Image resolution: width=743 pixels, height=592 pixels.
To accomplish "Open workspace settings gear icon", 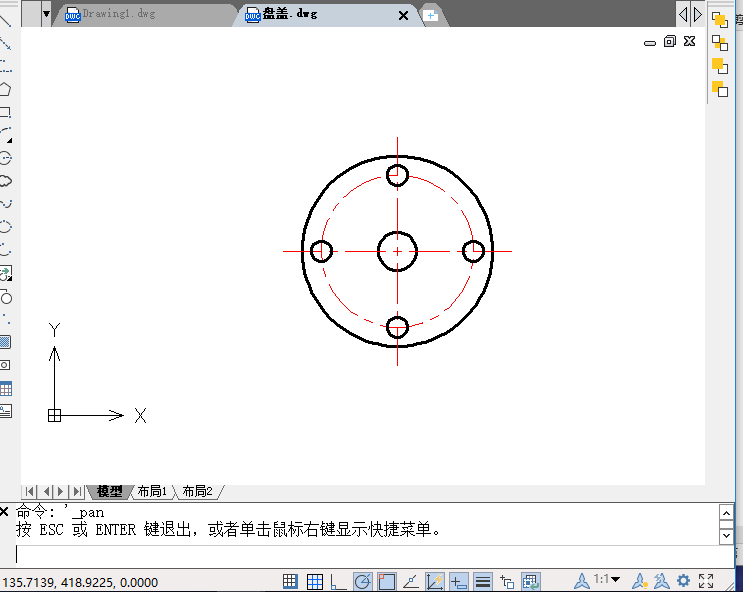I will [x=684, y=581].
